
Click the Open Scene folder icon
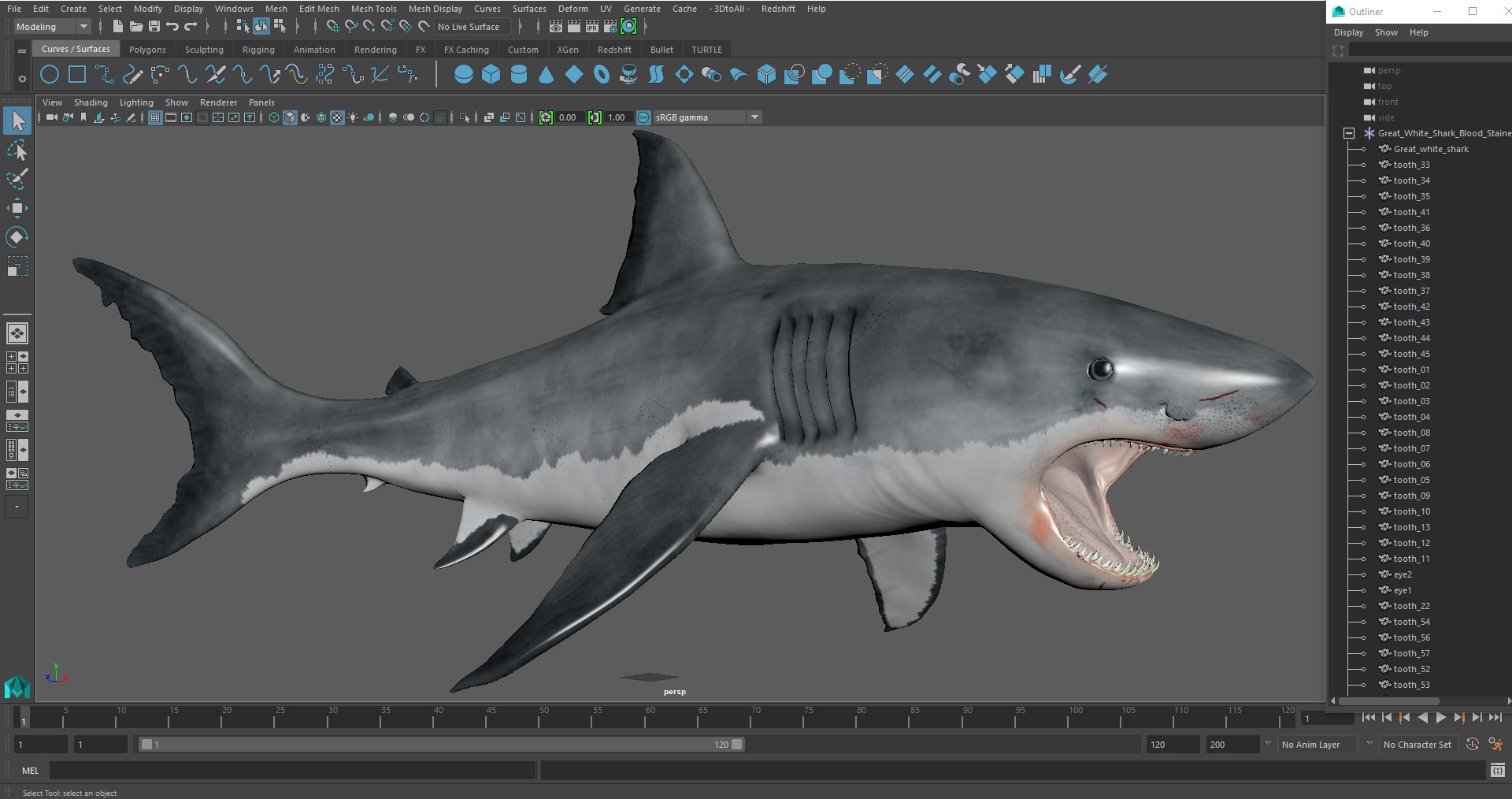tap(136, 27)
